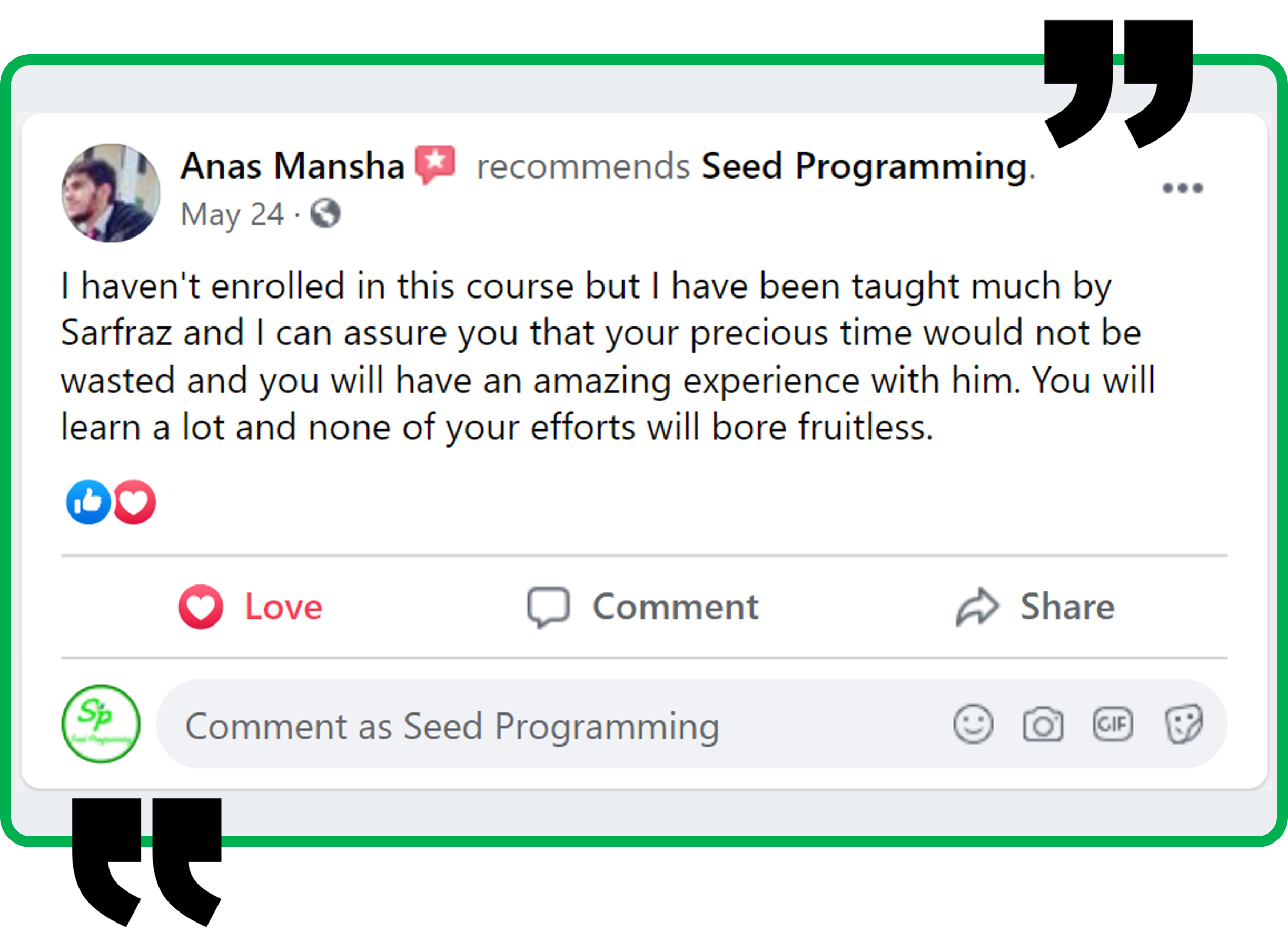Click the curved share arrow icon

pos(977,607)
